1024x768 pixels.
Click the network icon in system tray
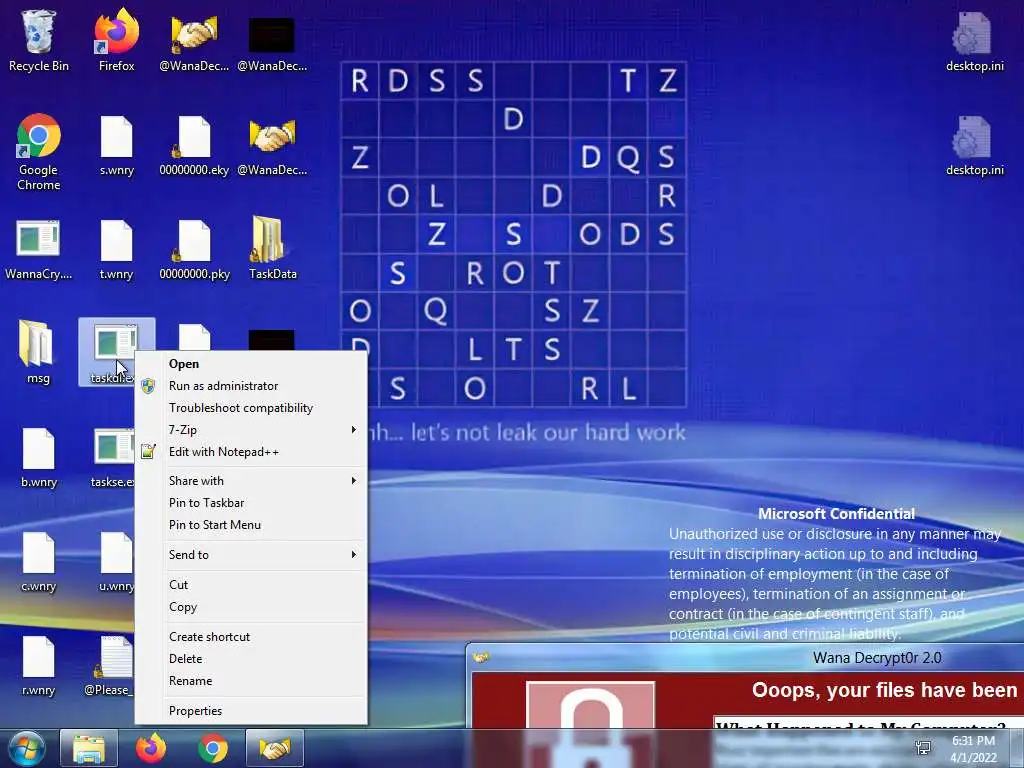click(x=923, y=748)
